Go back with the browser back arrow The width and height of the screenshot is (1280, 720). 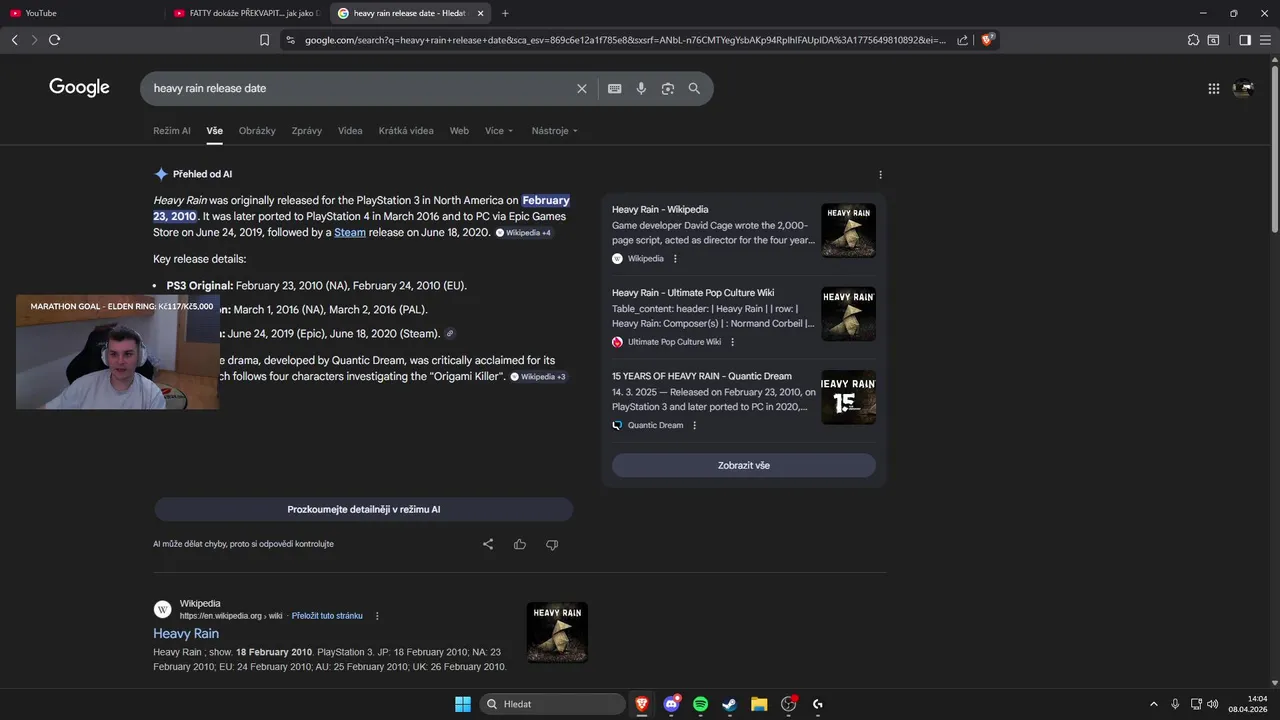(14, 40)
